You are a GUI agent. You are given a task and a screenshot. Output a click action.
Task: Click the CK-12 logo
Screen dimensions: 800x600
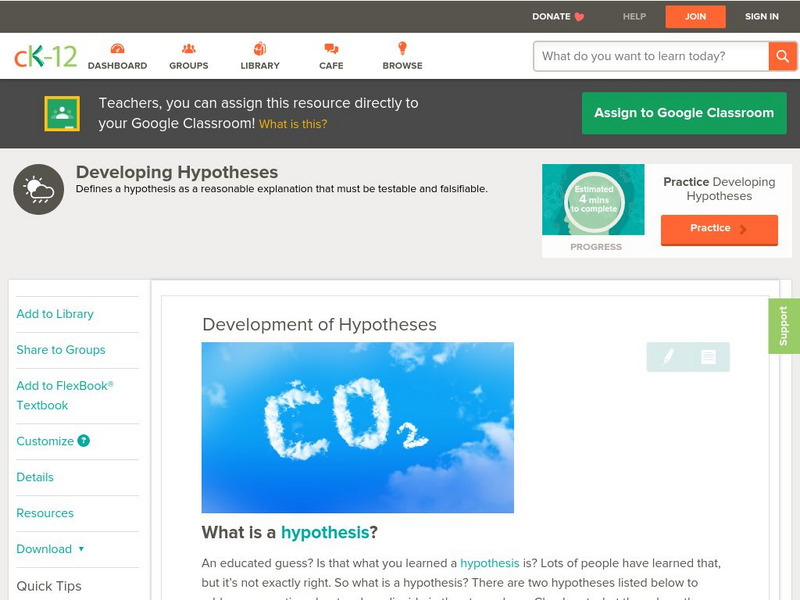point(45,56)
